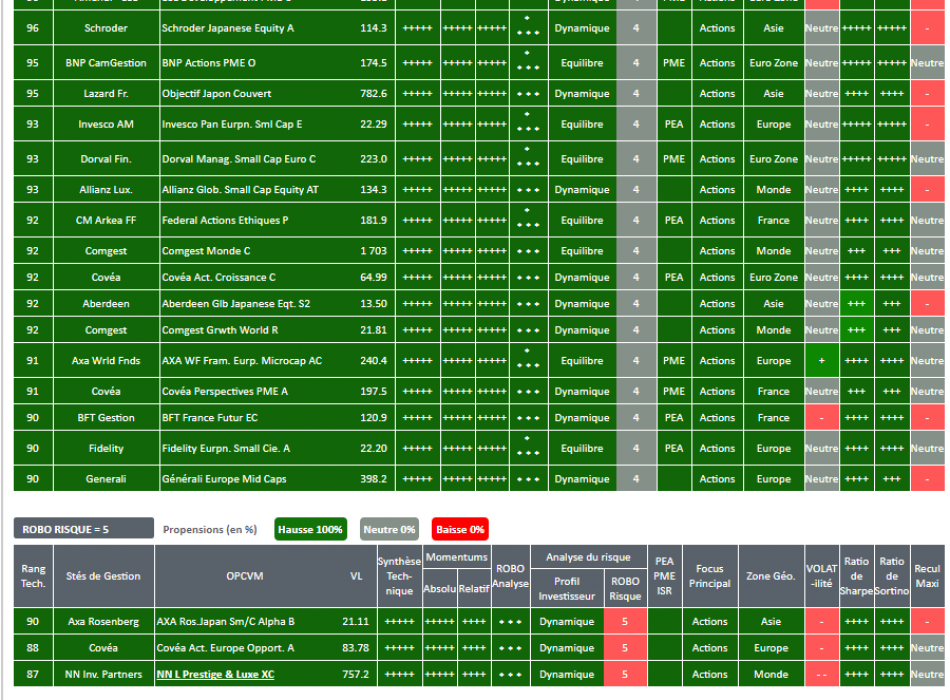The width and height of the screenshot is (950, 700).
Task: Click the NN Inv. Partners company cell
Action: pos(104,674)
